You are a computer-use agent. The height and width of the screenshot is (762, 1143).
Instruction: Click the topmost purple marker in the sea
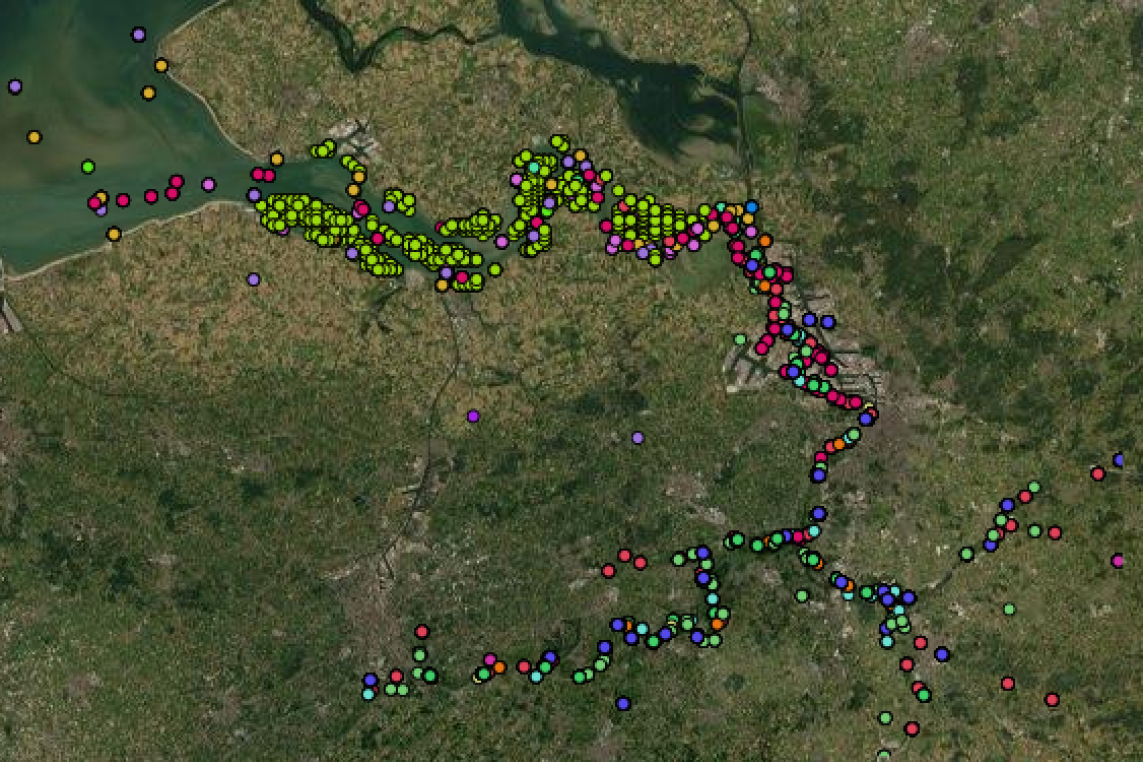[138, 34]
